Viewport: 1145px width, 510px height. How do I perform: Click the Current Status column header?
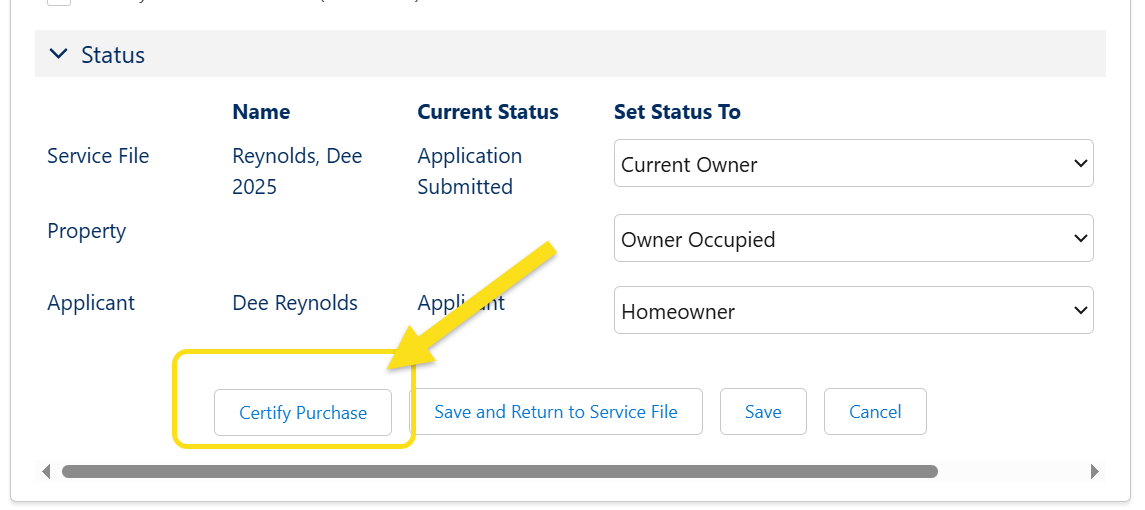[x=488, y=112]
